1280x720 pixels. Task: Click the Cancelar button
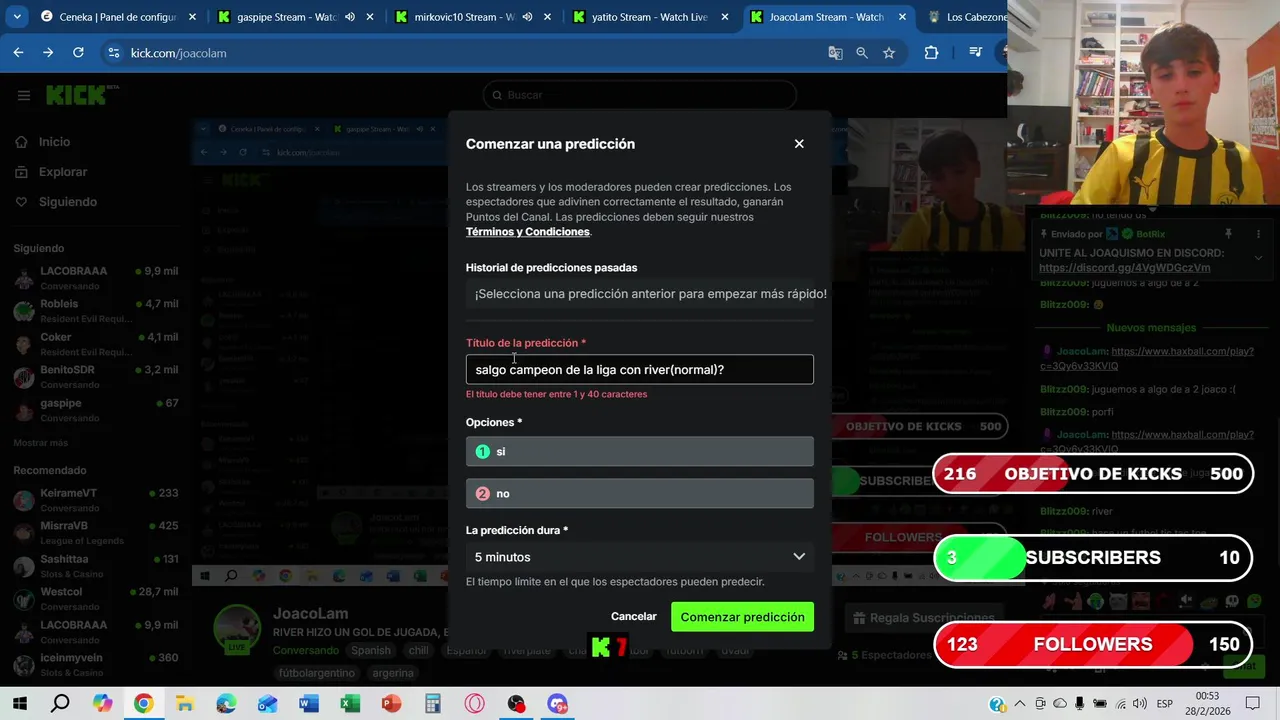pos(633,617)
